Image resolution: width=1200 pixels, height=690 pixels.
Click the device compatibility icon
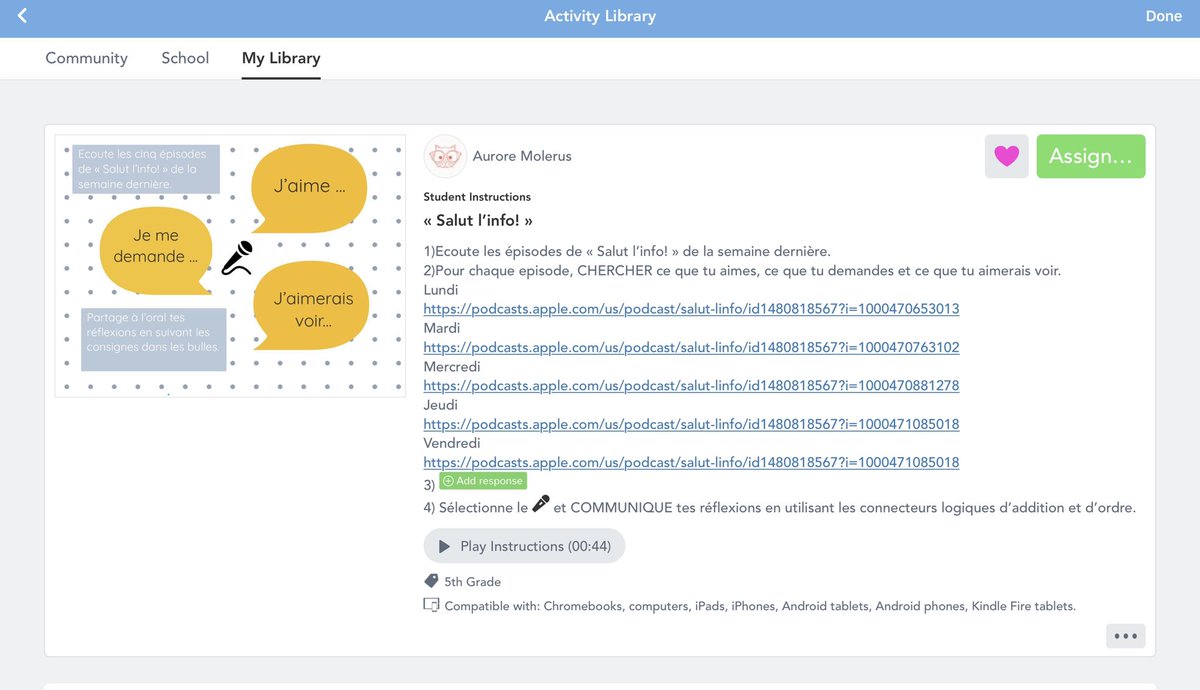click(x=431, y=606)
